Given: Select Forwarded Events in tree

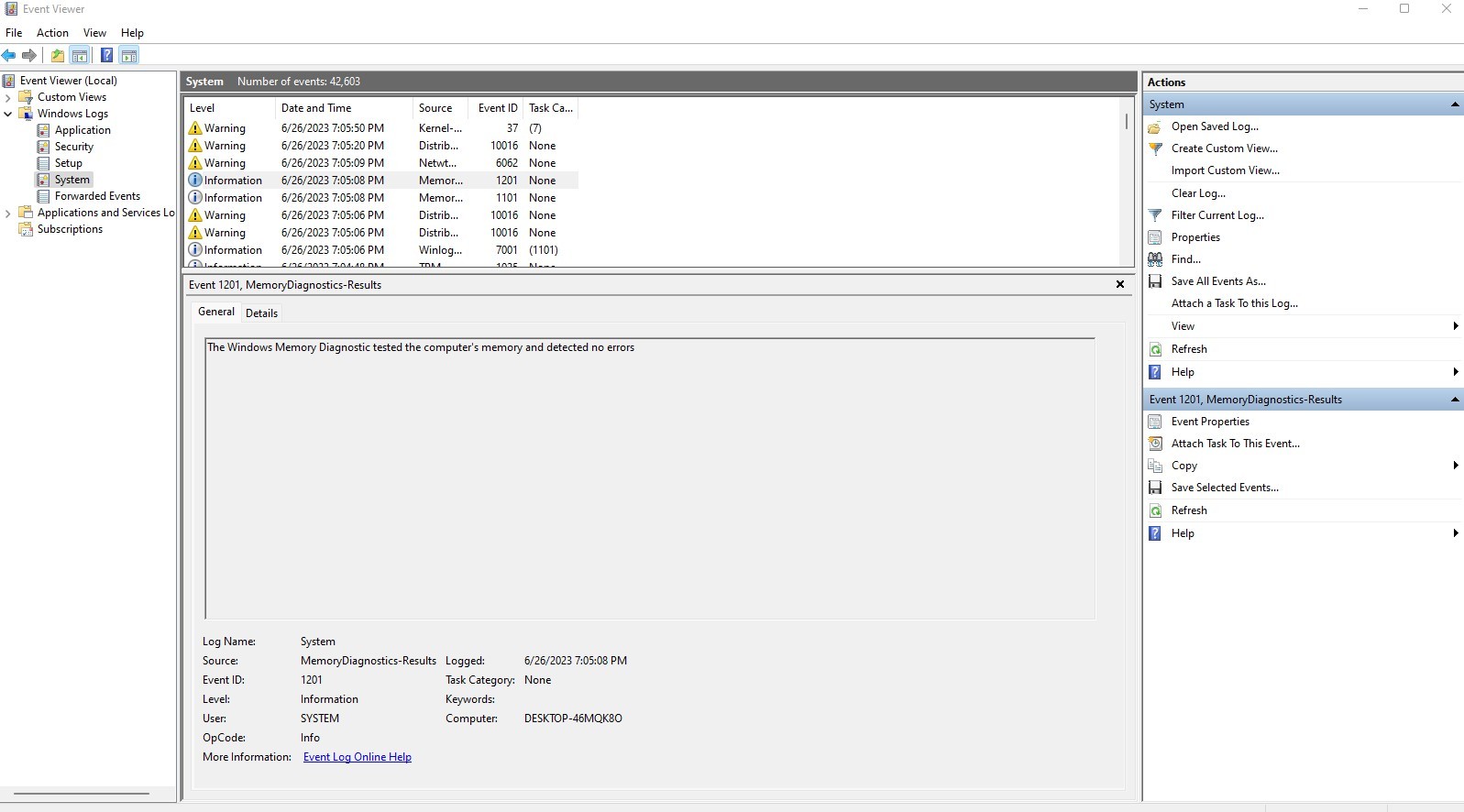Looking at the screenshot, I should click(x=97, y=196).
